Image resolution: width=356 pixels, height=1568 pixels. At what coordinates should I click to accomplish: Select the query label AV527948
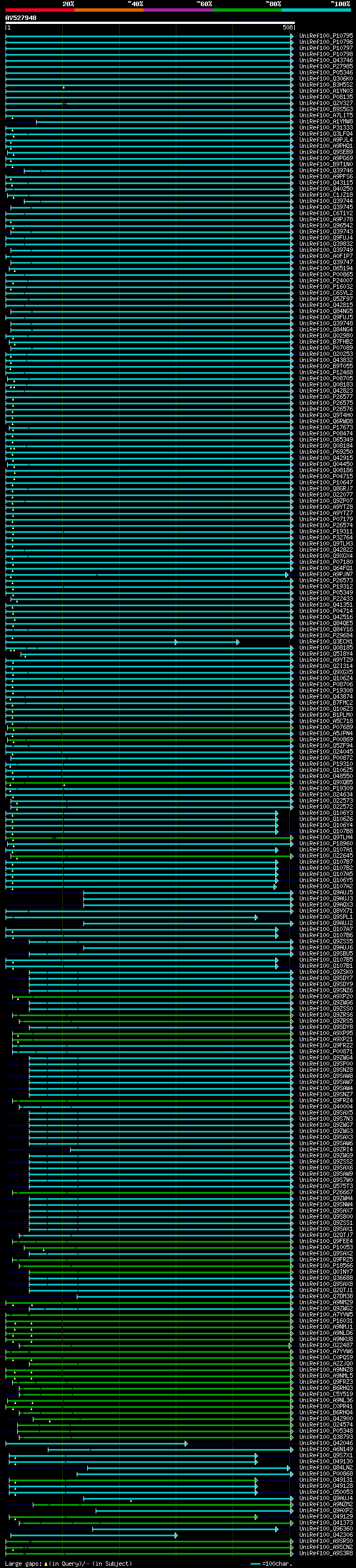tap(21, 18)
